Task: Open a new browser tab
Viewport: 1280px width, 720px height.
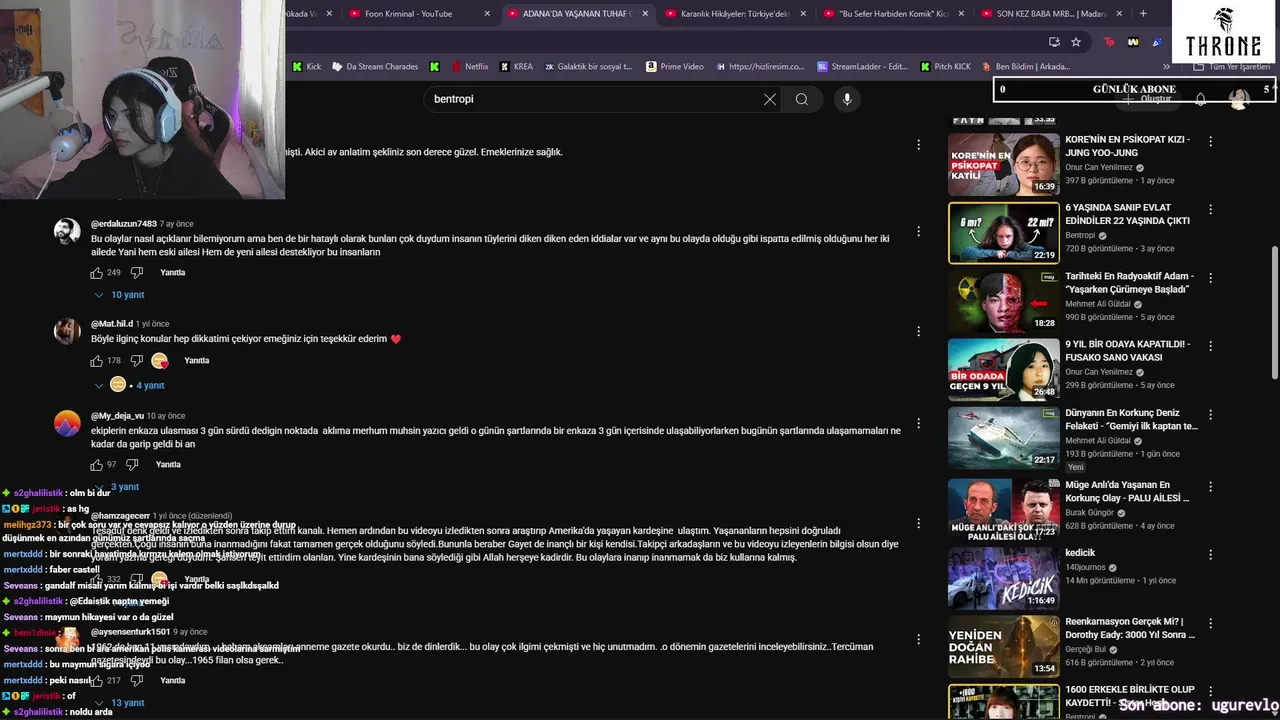Action: point(1144,14)
